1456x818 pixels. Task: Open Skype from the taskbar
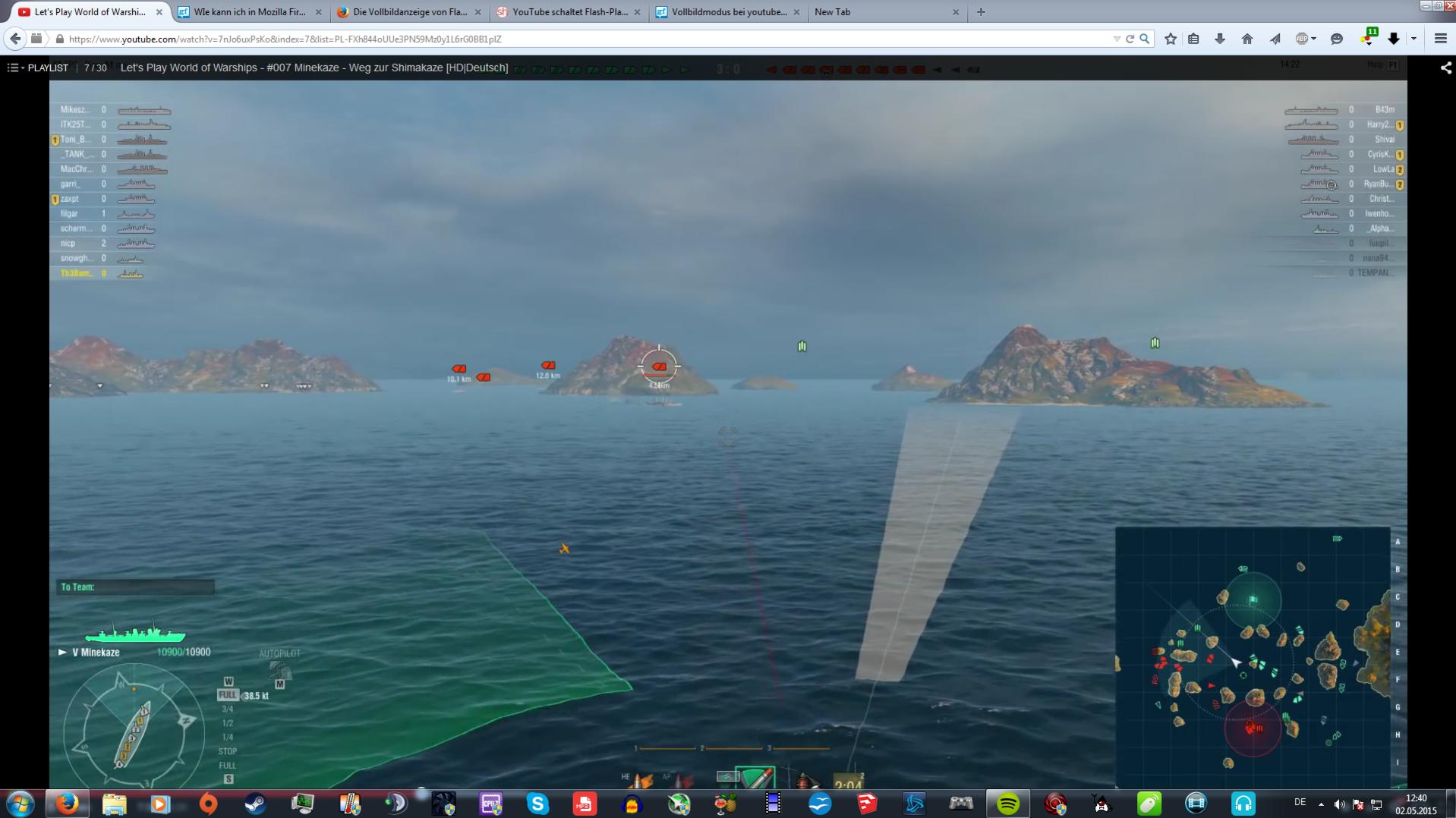pyautogui.click(x=537, y=804)
